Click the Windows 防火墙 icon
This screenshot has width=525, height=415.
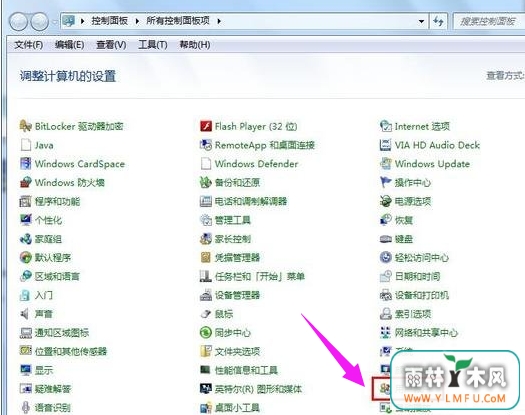tap(25, 183)
